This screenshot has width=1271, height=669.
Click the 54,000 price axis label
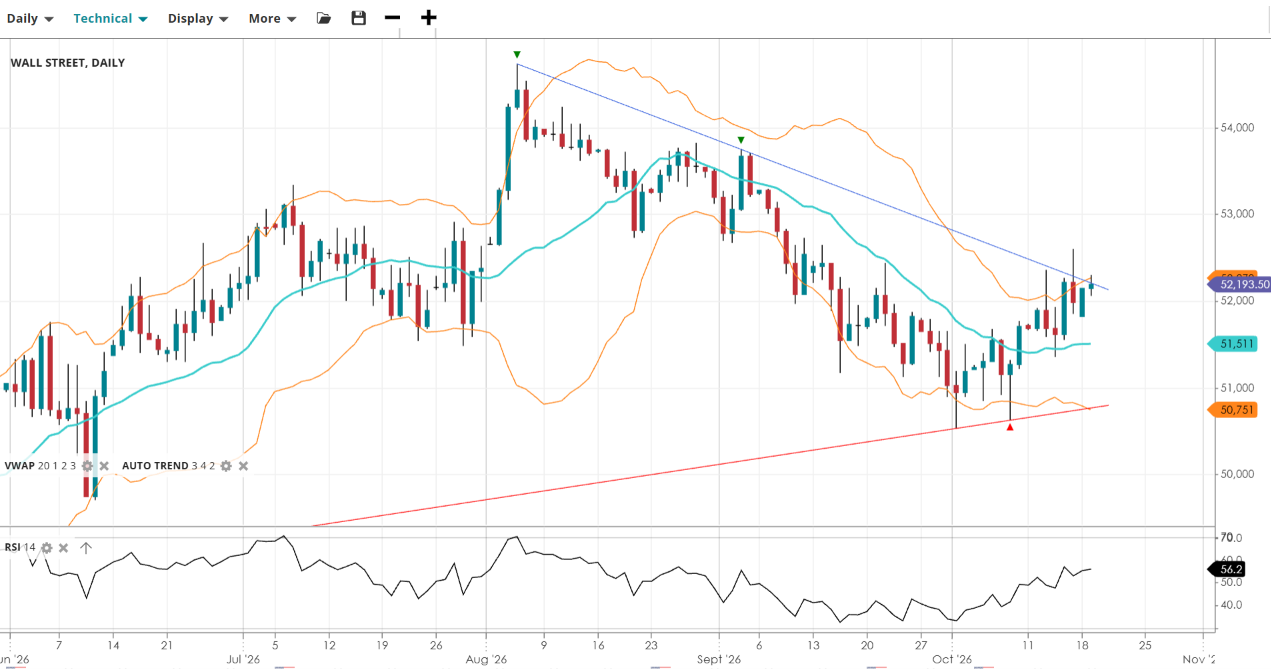(x=1237, y=128)
